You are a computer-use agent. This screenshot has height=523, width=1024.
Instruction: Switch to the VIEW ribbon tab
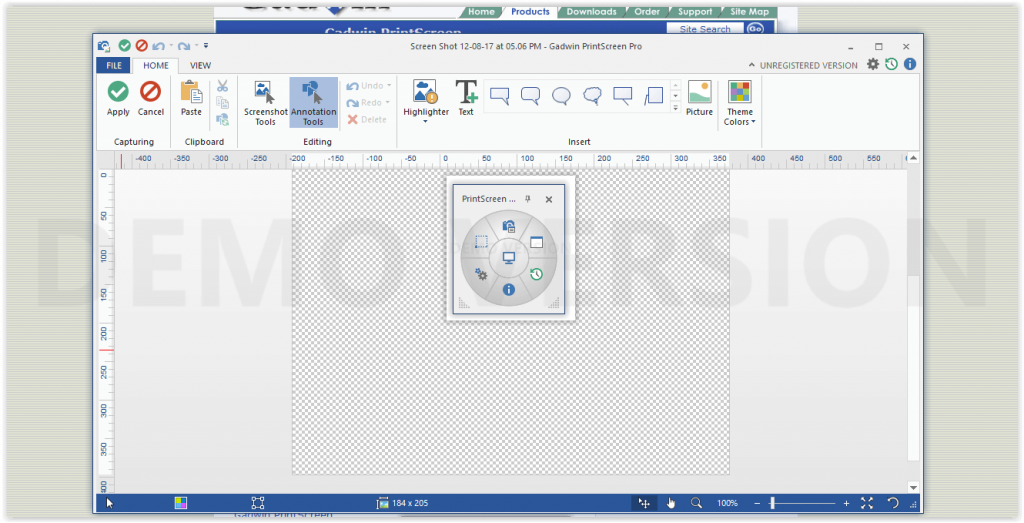click(200, 65)
